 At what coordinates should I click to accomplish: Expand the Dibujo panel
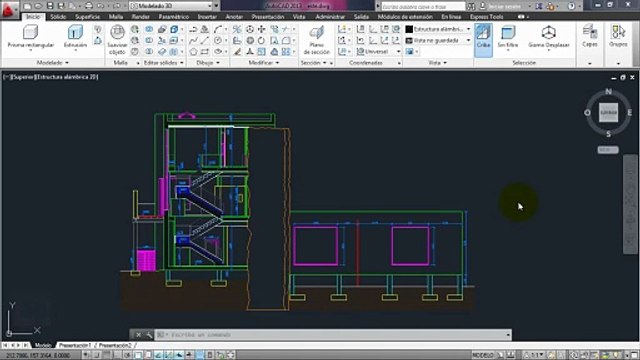tap(208, 63)
